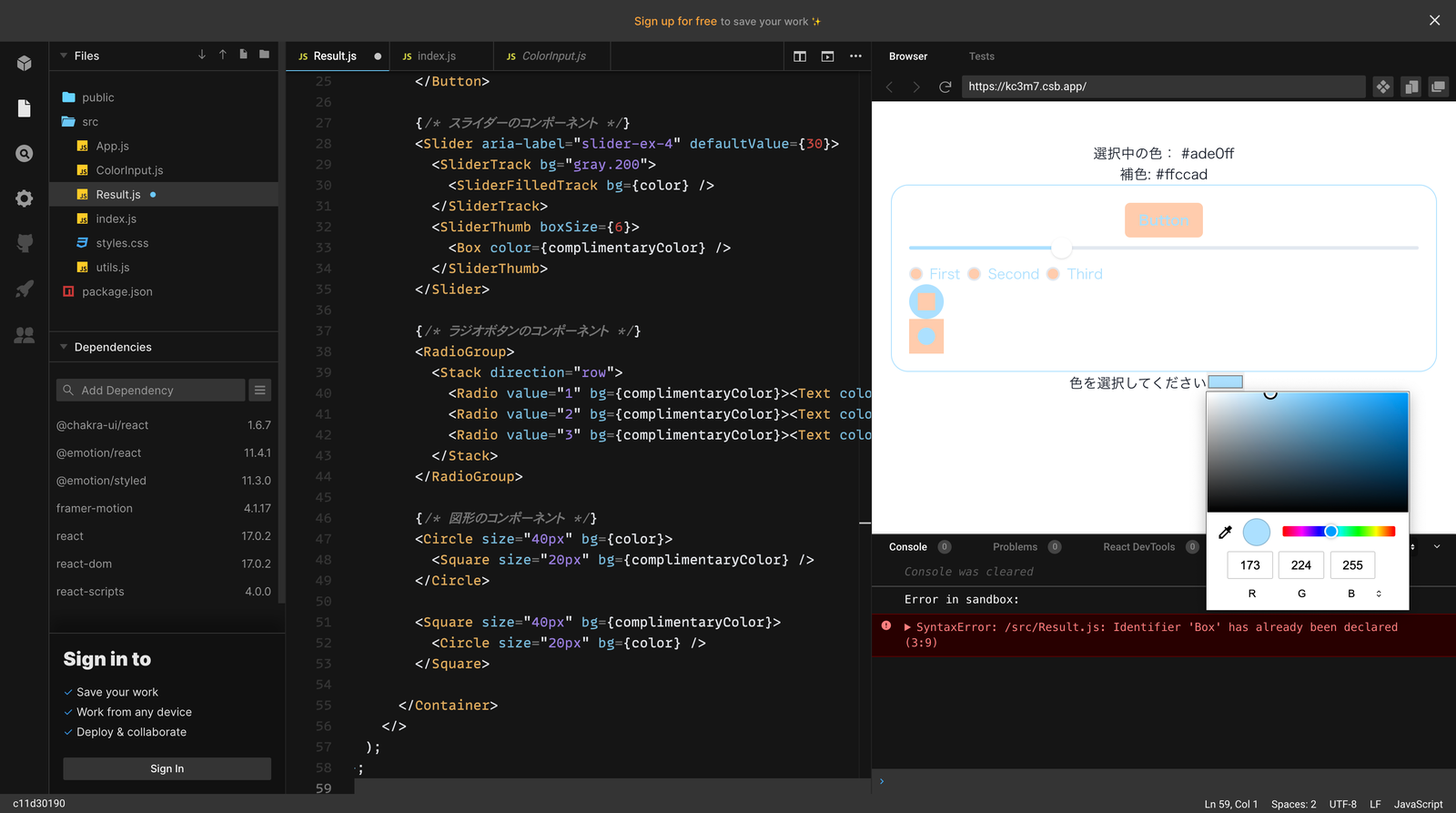The height and width of the screenshot is (813, 1456).
Task: Click the search icon in Add Dependency
Action: 68,391
